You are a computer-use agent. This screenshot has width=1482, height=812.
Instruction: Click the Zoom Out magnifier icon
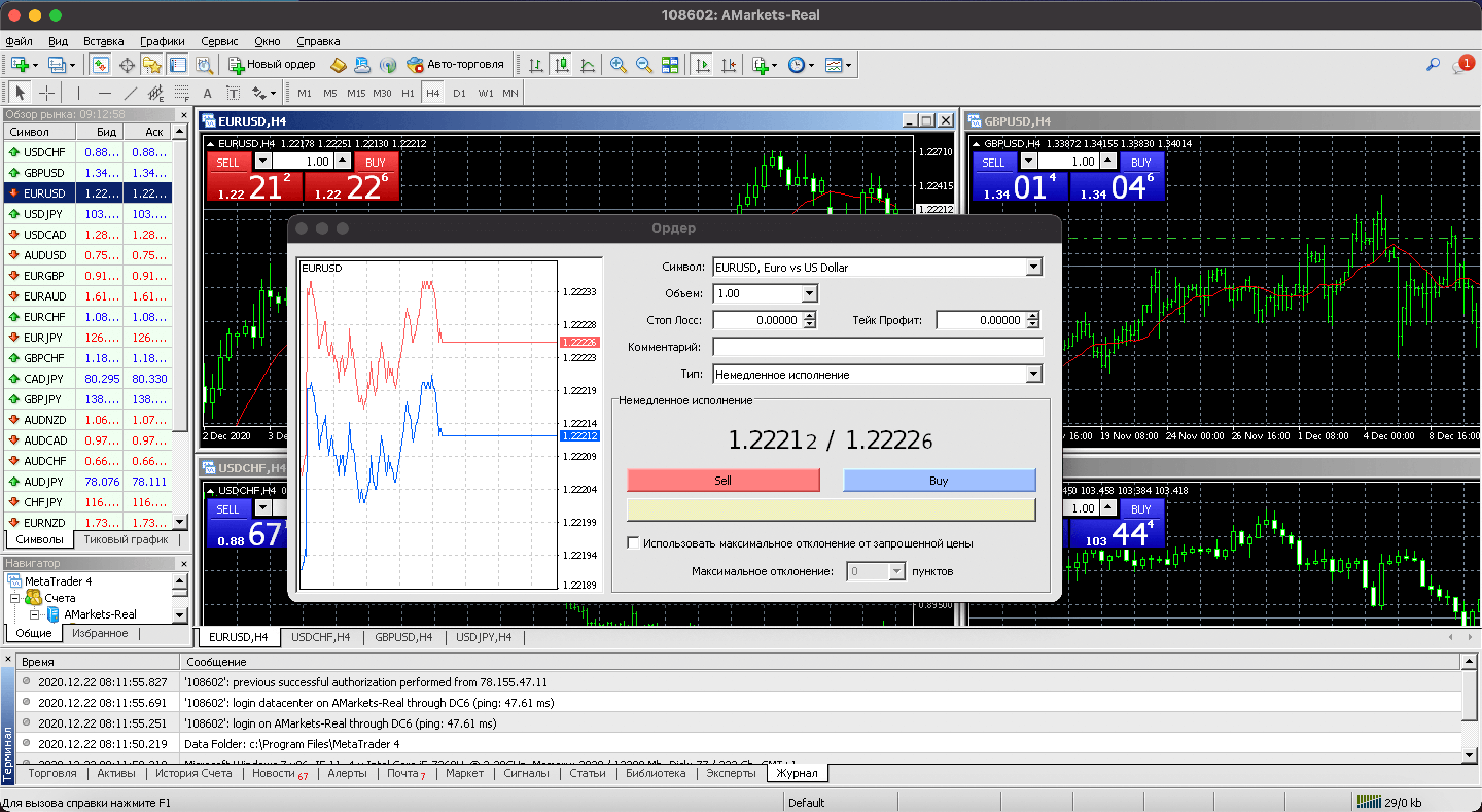643,64
